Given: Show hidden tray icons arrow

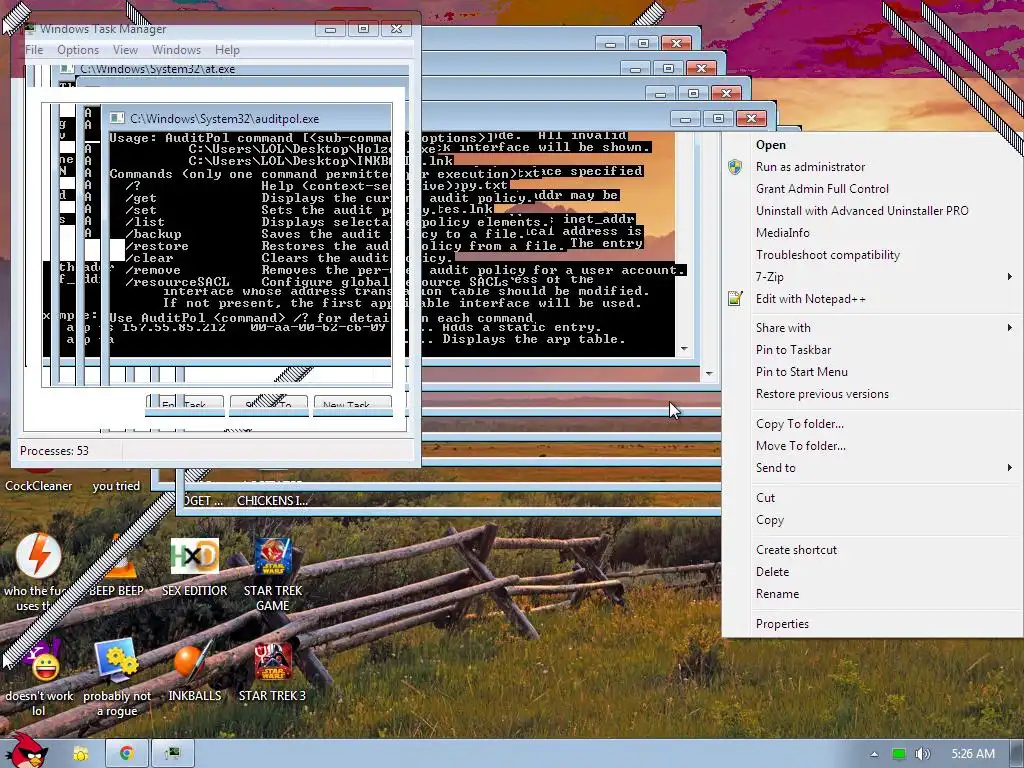Looking at the screenshot, I should [x=874, y=754].
